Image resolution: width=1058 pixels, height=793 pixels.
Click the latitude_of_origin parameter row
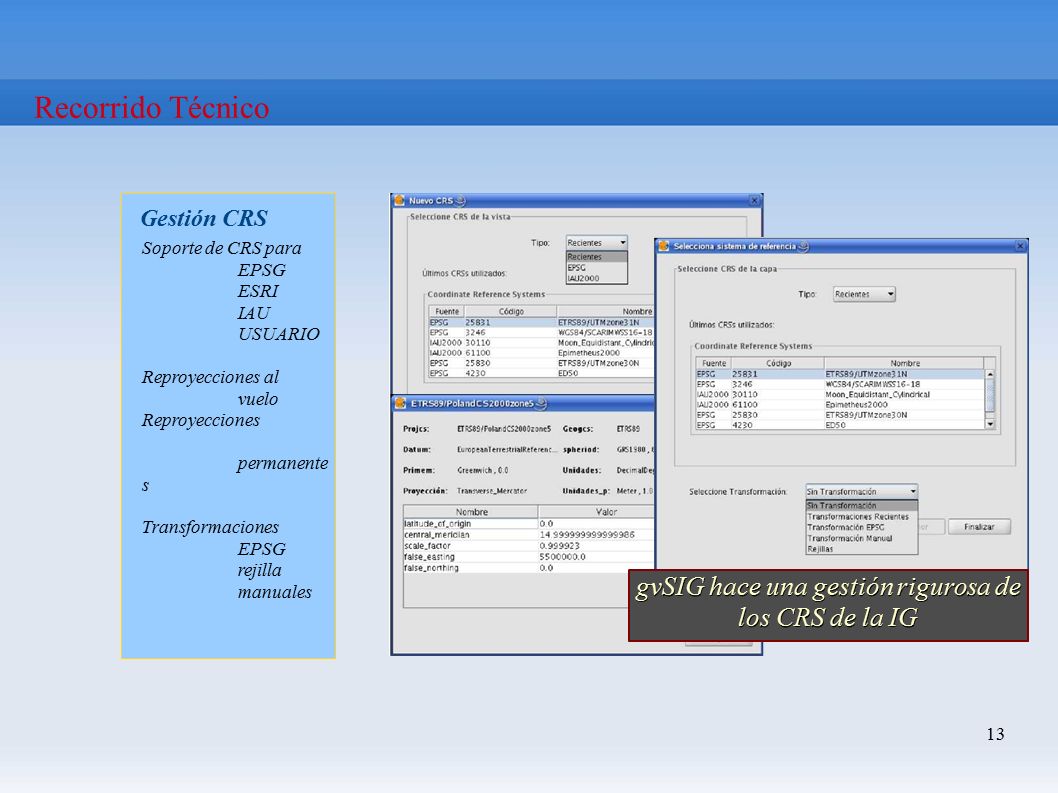(x=529, y=524)
